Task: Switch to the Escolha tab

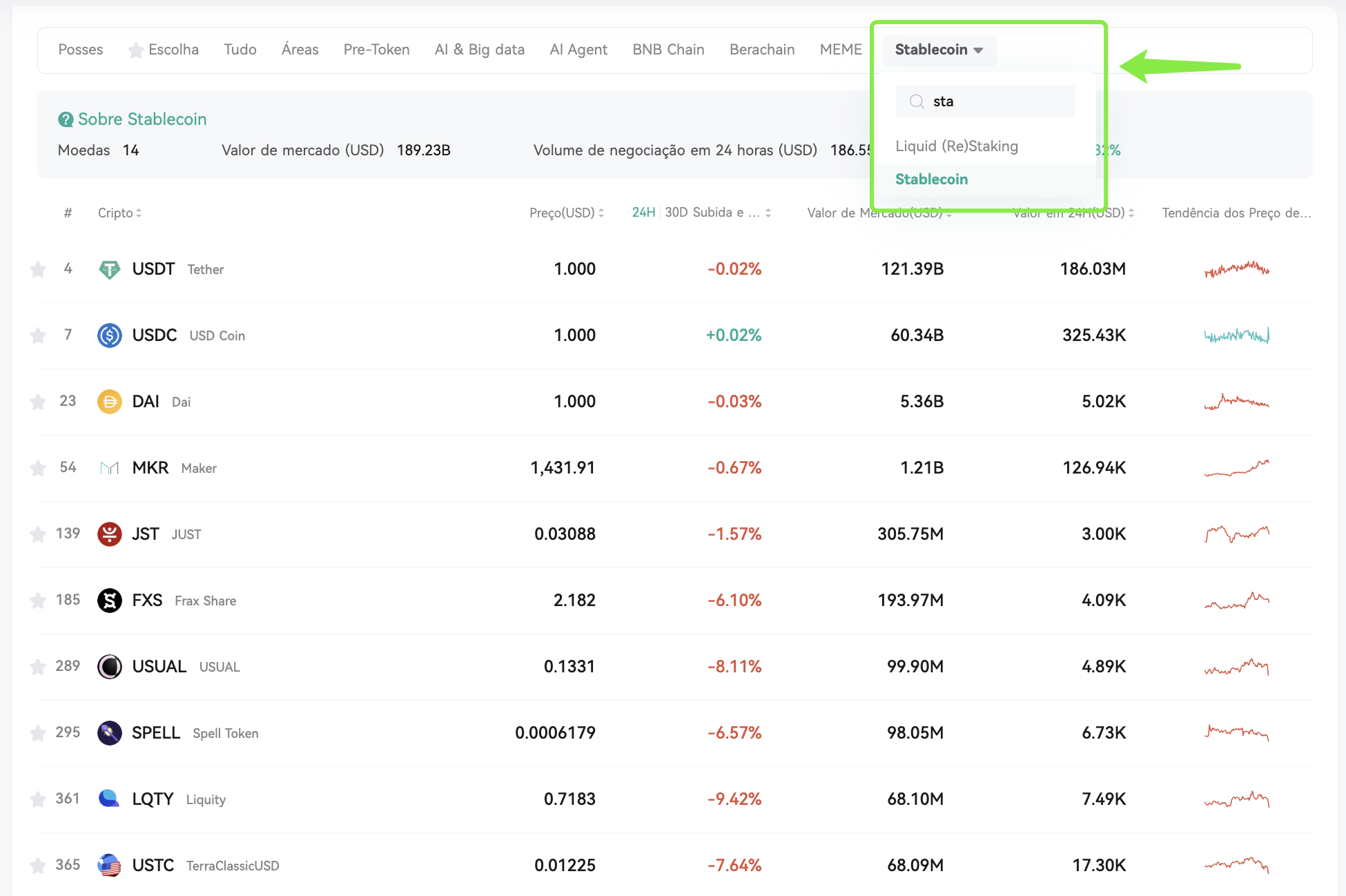Action: (164, 50)
